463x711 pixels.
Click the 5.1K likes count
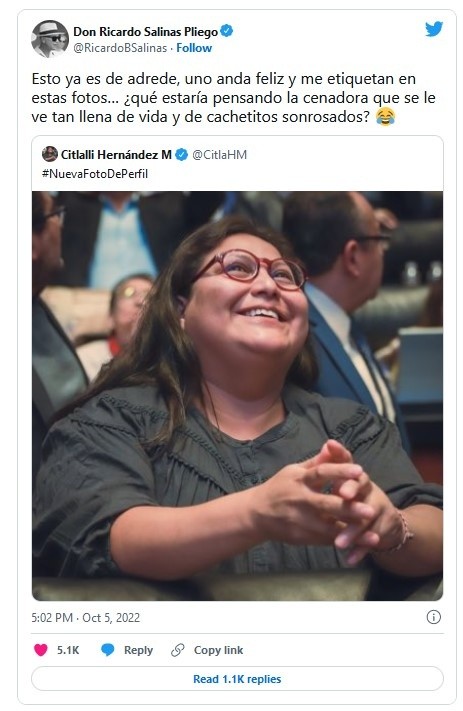pos(68,650)
